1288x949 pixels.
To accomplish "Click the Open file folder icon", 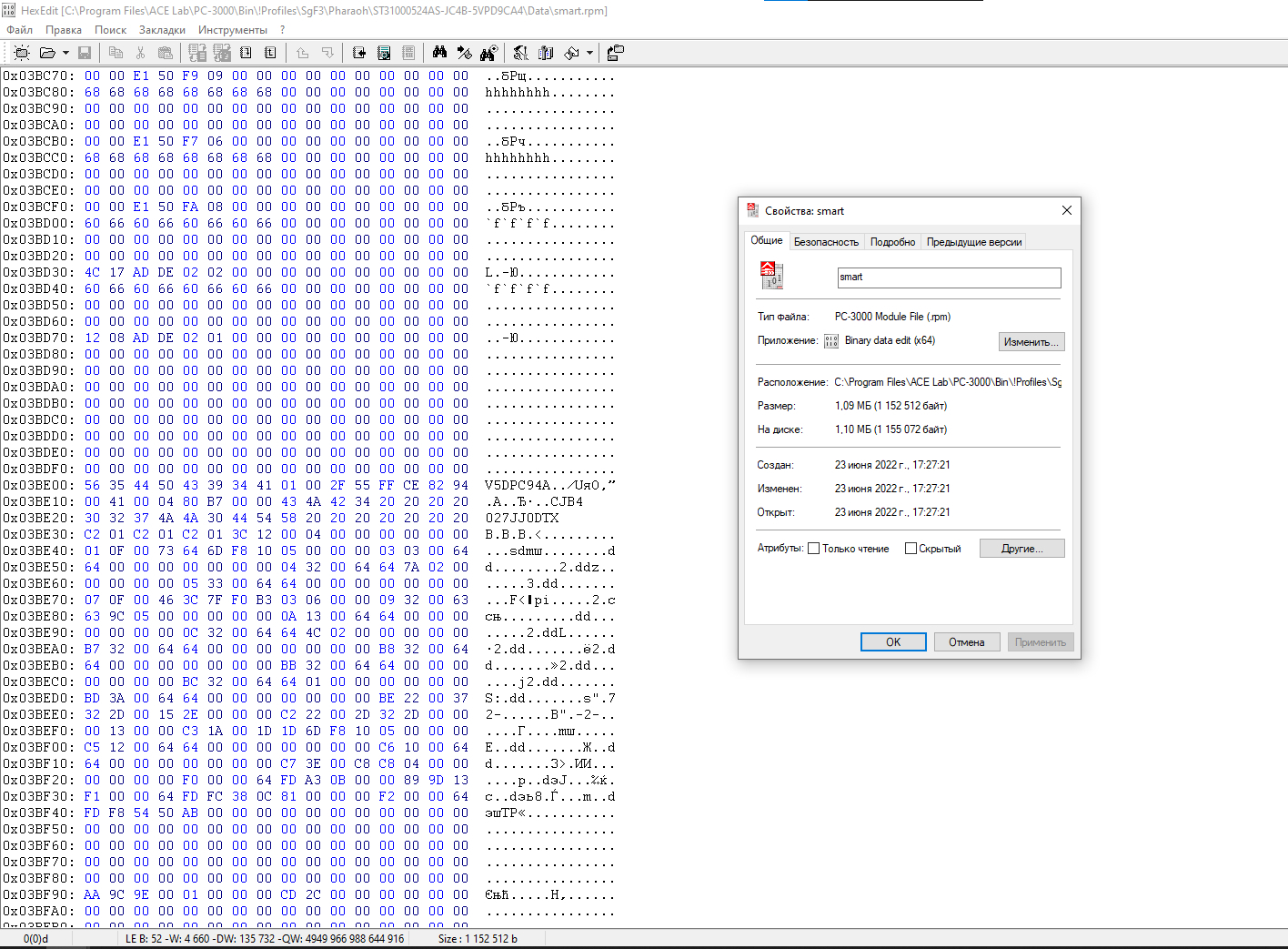I will [x=47, y=53].
